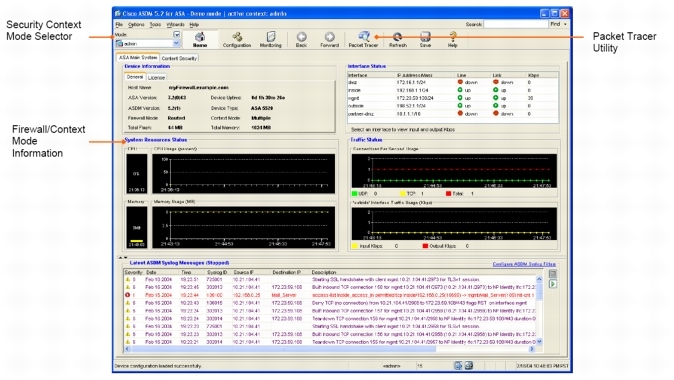The width and height of the screenshot is (674, 380).
Task: Select the General device info tab
Action: click(x=135, y=77)
